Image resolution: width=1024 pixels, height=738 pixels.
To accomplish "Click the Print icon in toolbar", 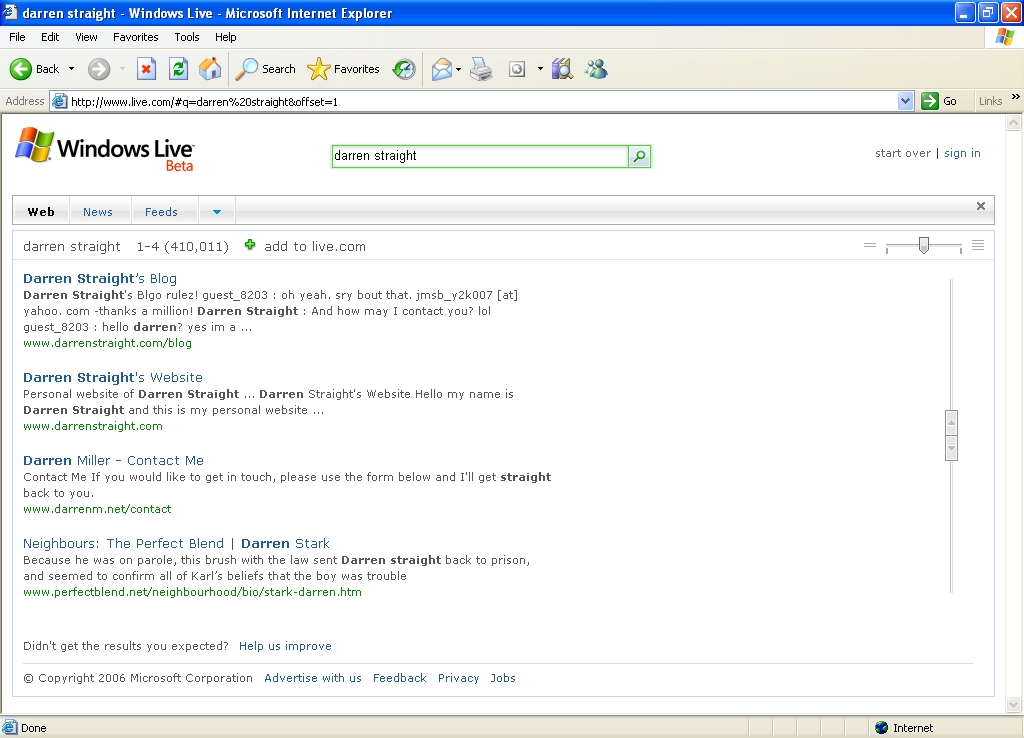I will tap(481, 69).
